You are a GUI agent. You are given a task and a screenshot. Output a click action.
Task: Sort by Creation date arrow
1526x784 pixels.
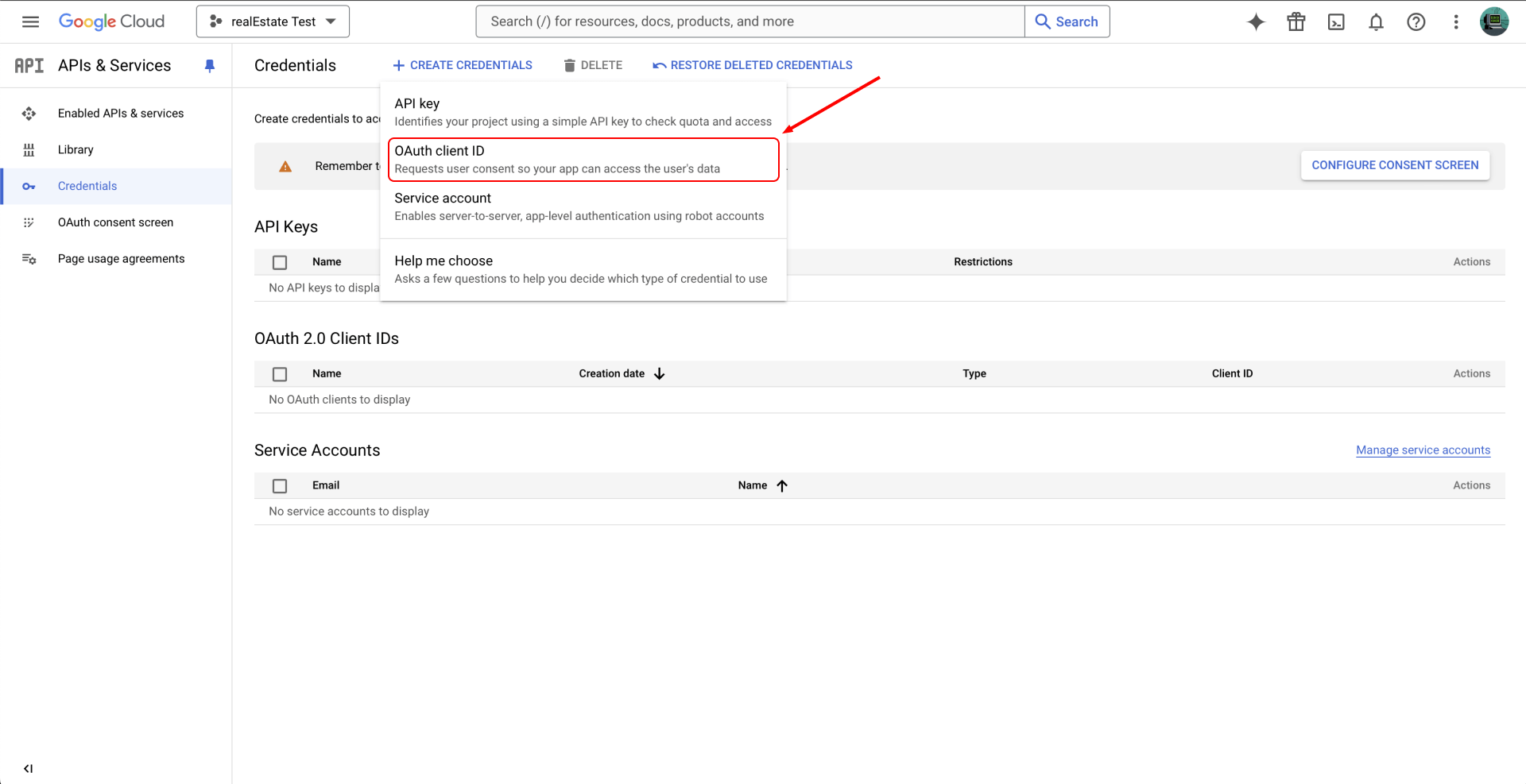pos(659,373)
